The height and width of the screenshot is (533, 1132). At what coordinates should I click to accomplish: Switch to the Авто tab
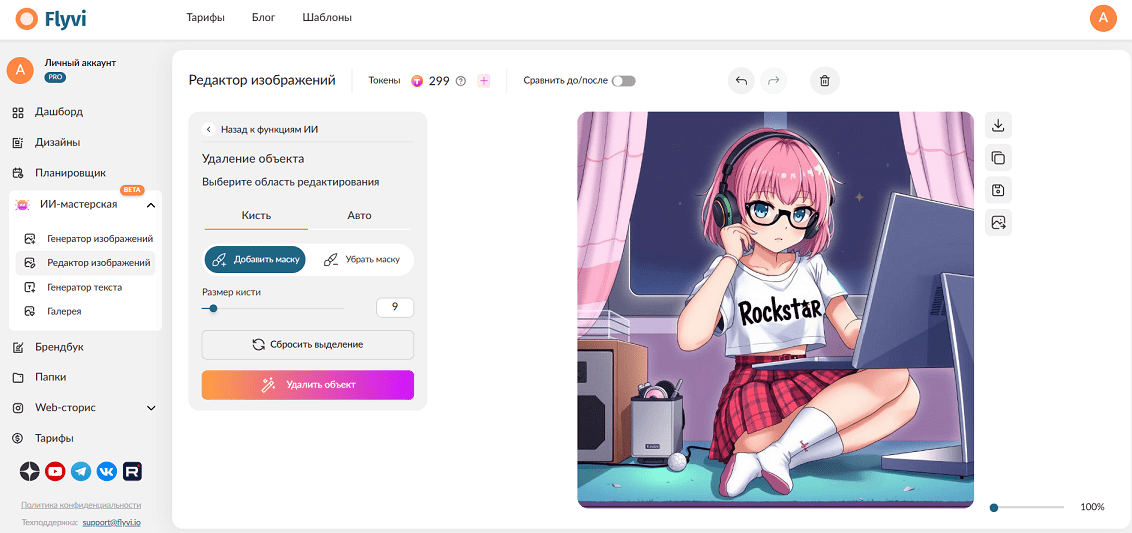point(360,215)
